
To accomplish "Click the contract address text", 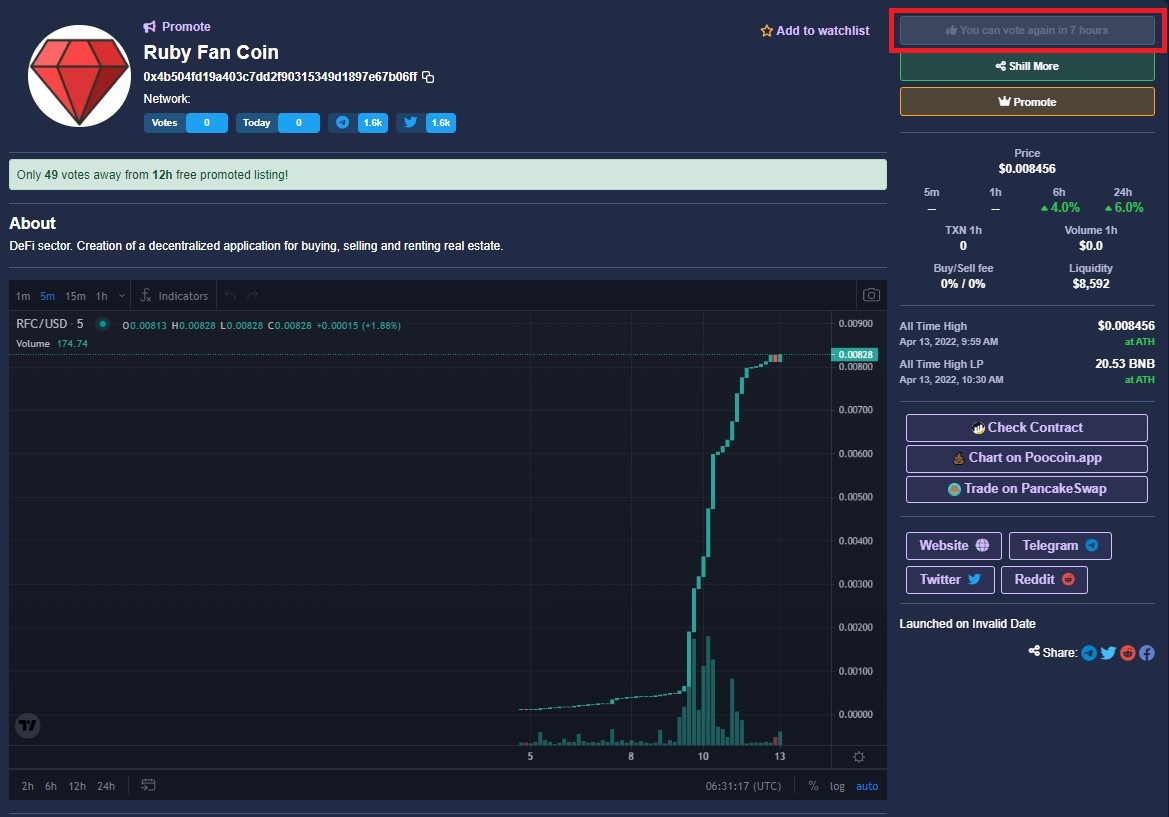I will pos(280,77).
